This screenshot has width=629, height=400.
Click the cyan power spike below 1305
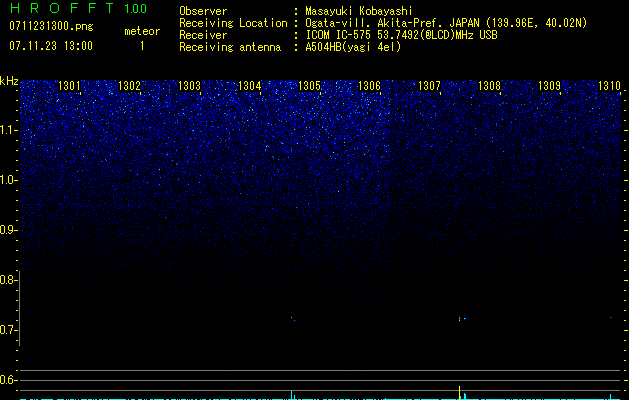point(292,394)
